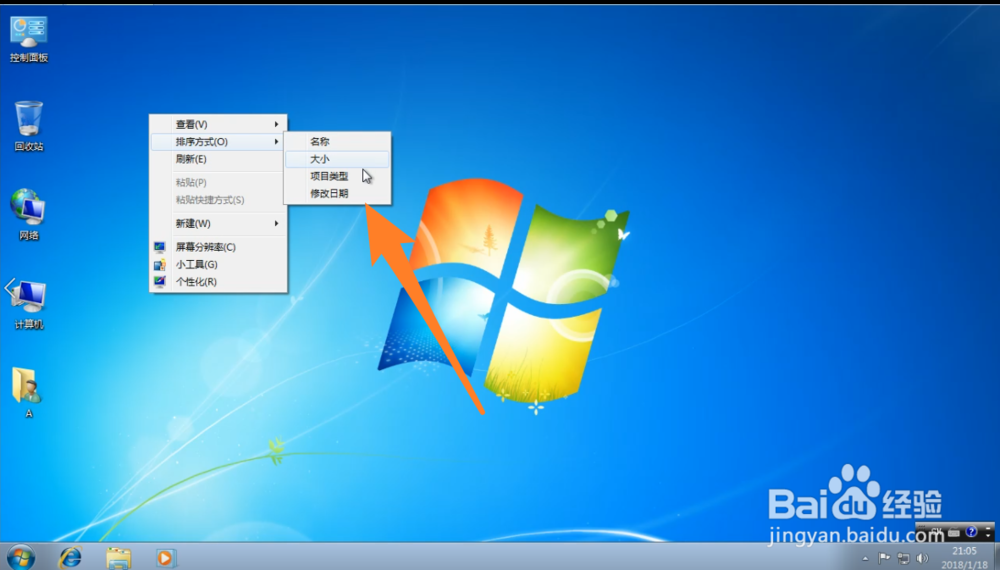Choose 刷新(E) in the context menu
The width and height of the screenshot is (1000, 570).
(x=218, y=159)
